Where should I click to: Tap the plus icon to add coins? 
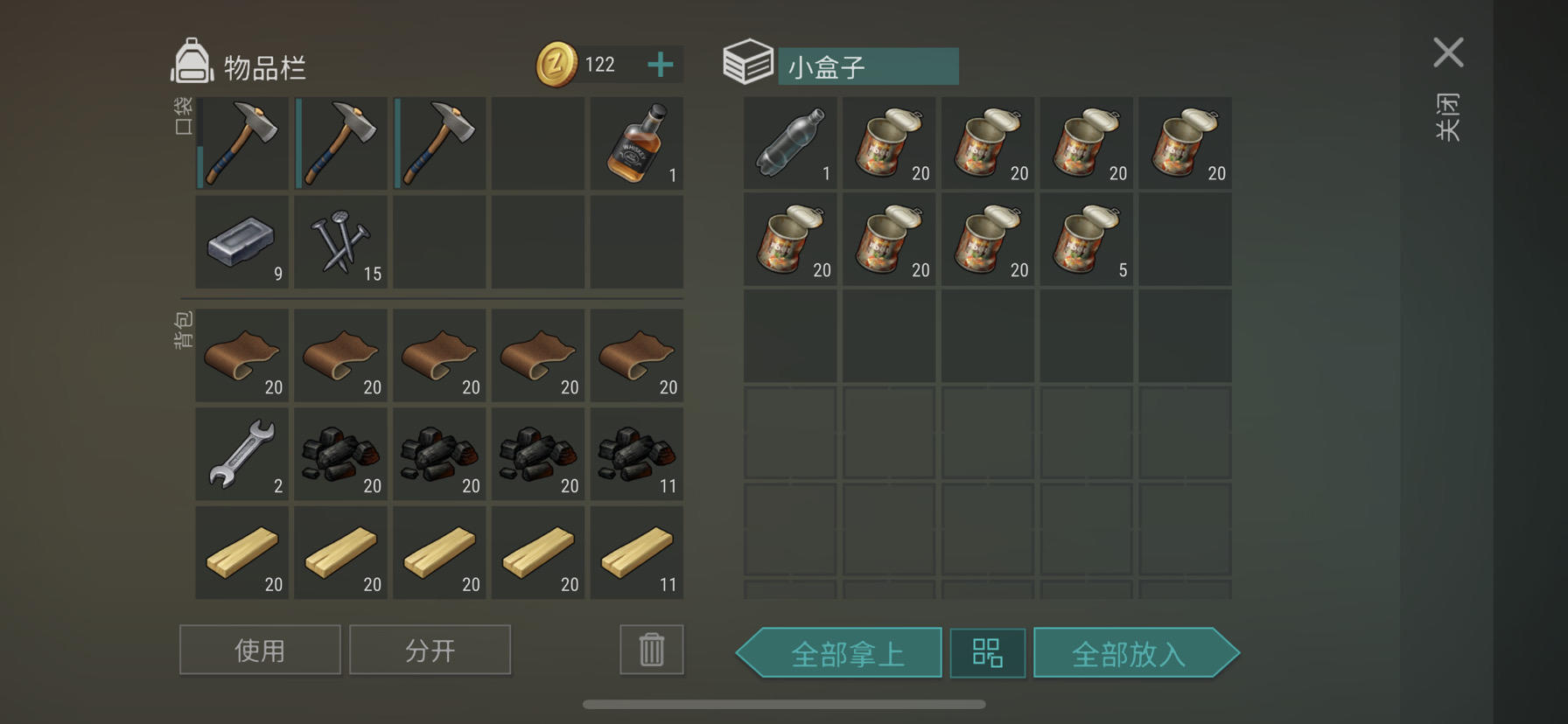click(x=661, y=64)
